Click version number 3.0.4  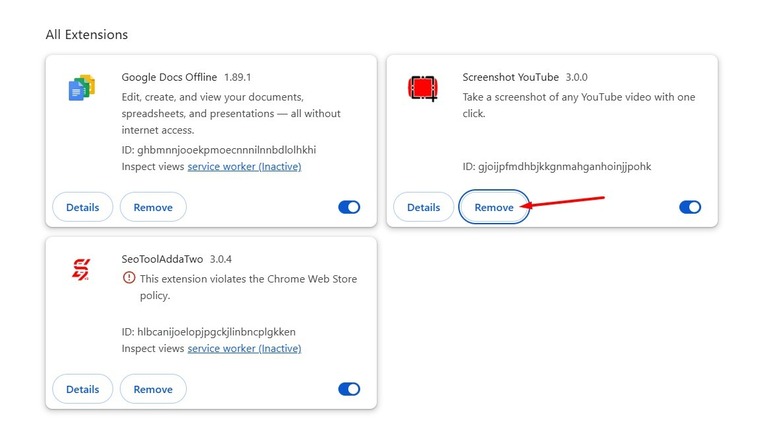220,259
